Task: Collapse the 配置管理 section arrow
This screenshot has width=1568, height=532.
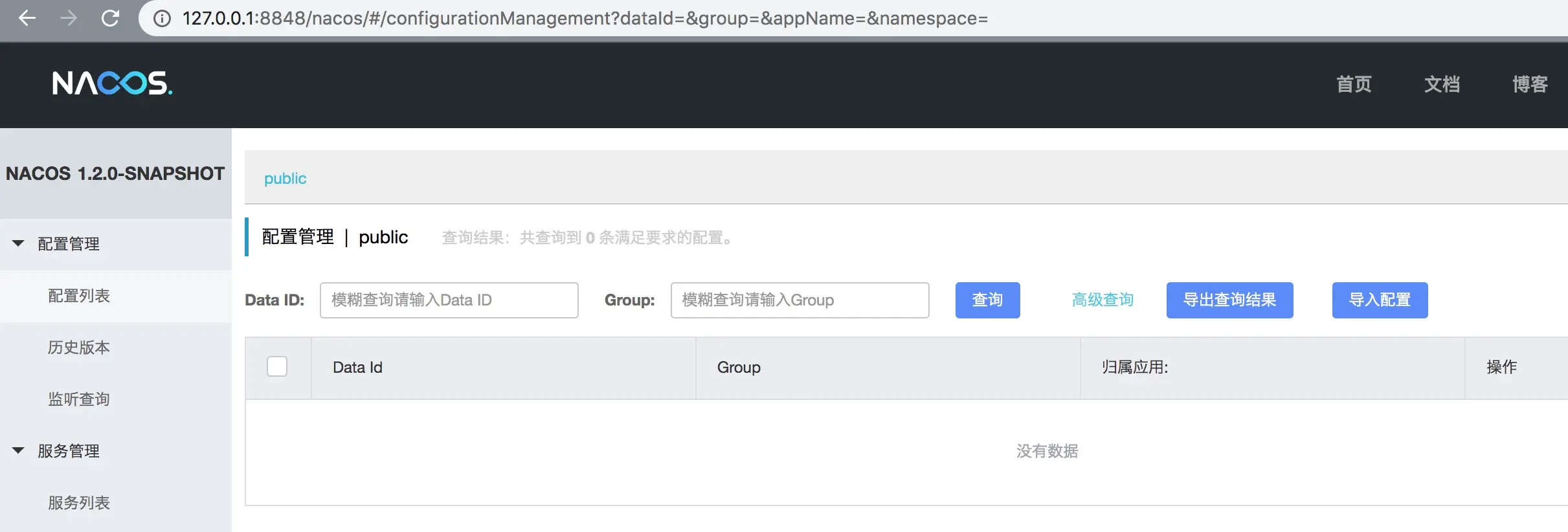Action: pyautogui.click(x=18, y=243)
